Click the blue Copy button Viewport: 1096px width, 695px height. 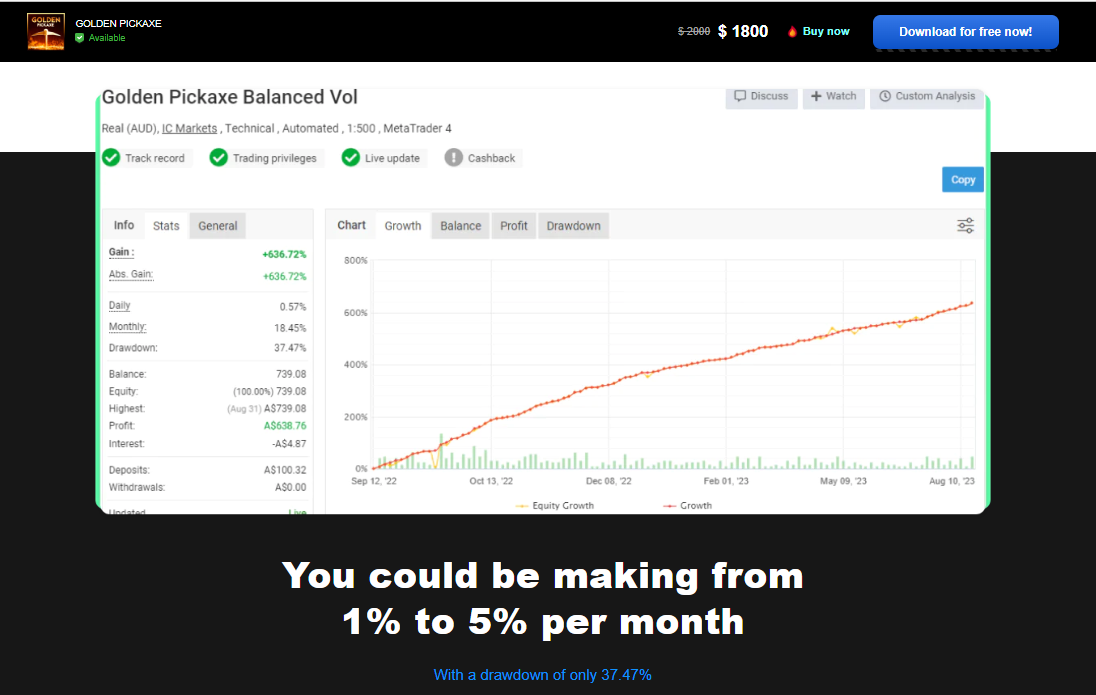(x=962, y=180)
